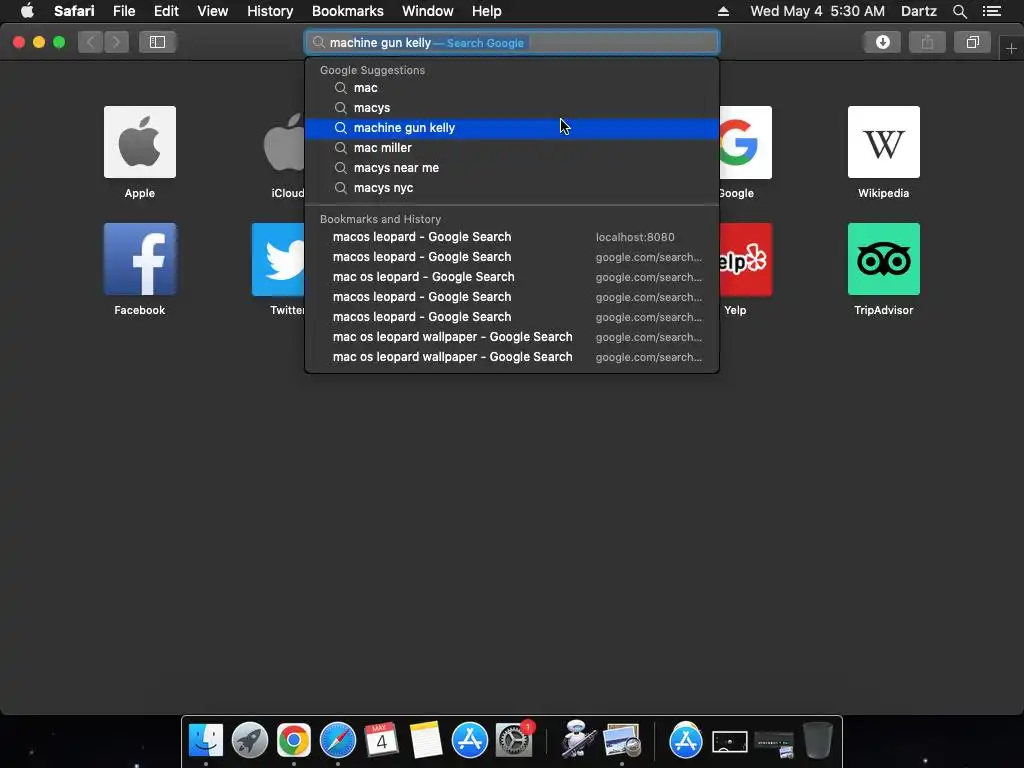Image resolution: width=1024 pixels, height=768 pixels.
Task: Select the 'macys nyc' suggestion
Action: click(x=512, y=188)
